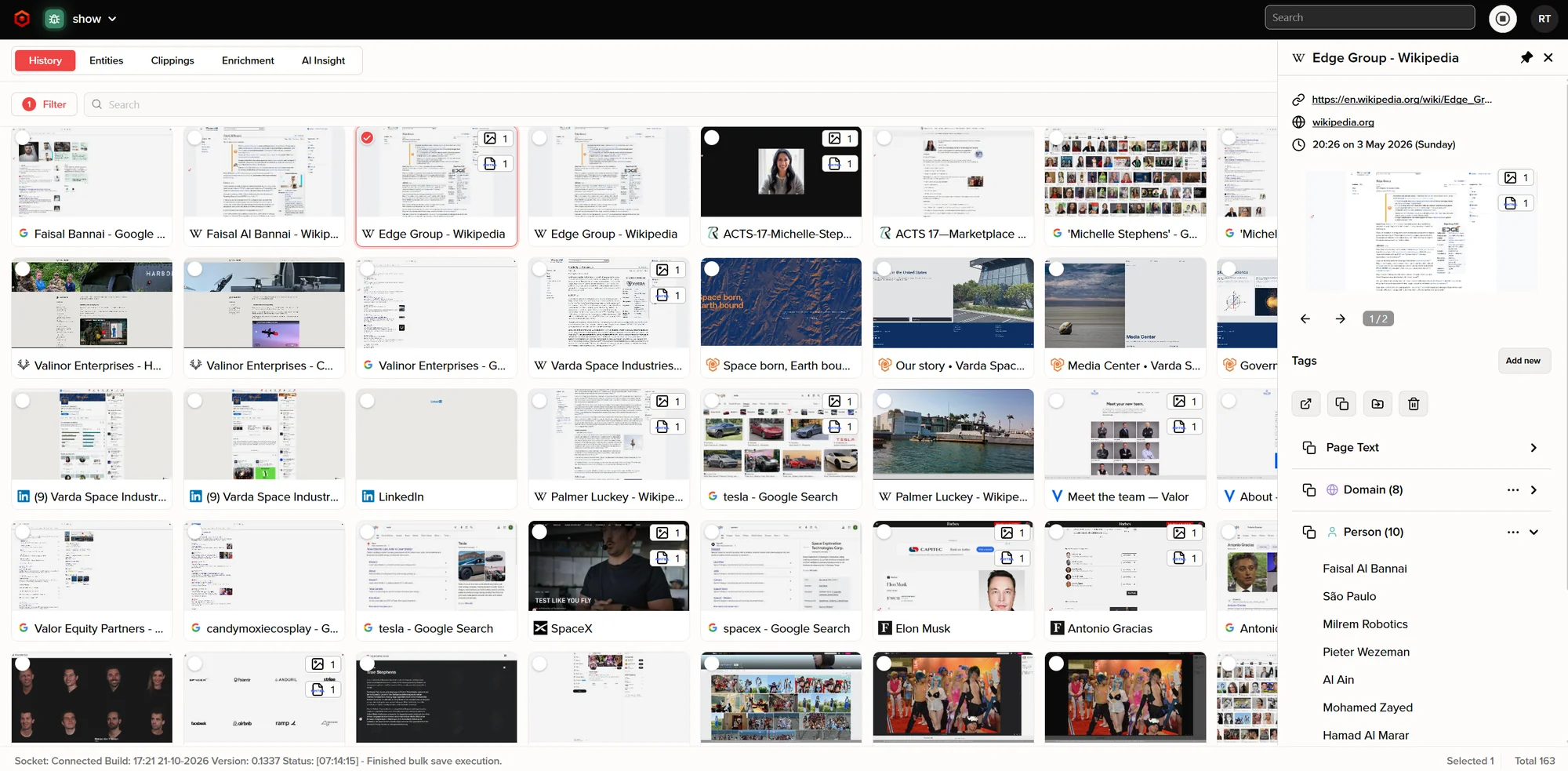Focus the top bar Search field
This screenshot has height=771, width=1568.
[1370, 17]
